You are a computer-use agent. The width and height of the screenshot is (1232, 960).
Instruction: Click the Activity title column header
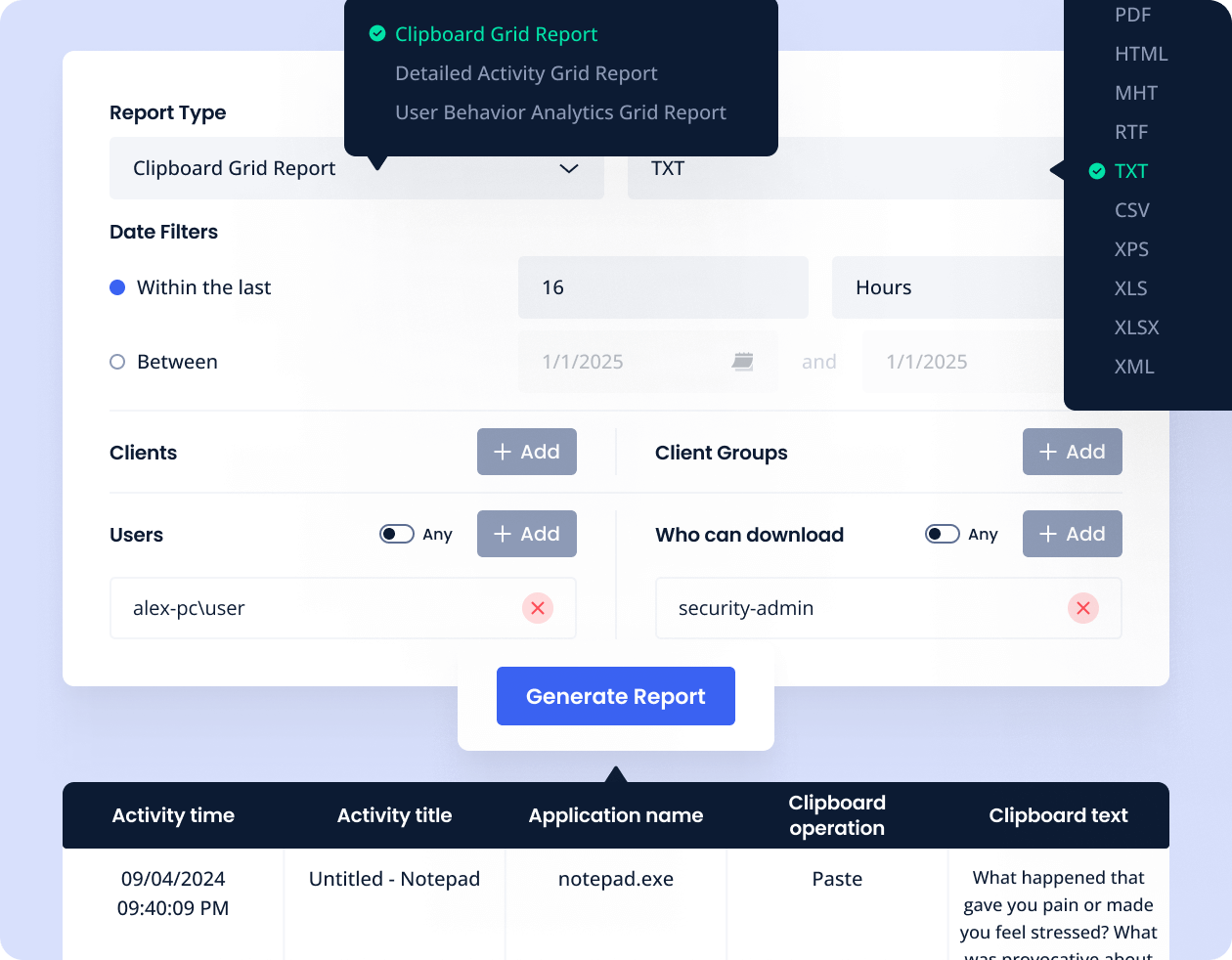394,815
